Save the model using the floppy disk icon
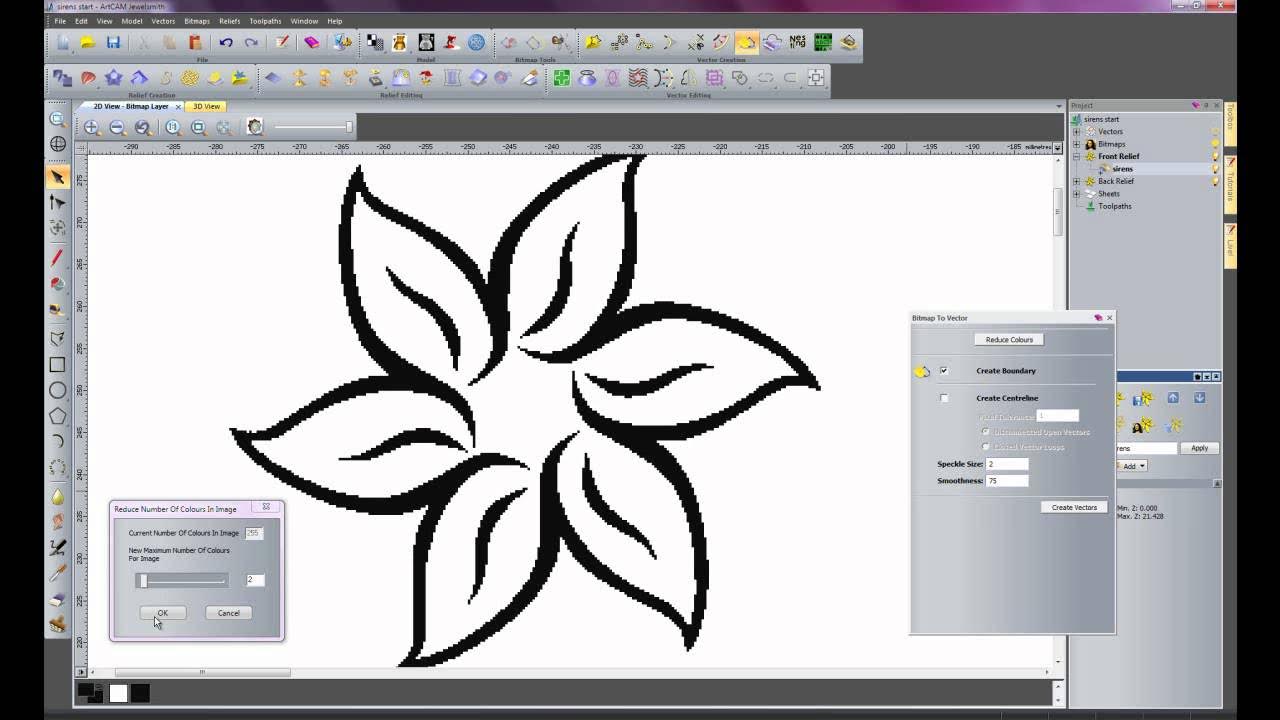 point(113,42)
